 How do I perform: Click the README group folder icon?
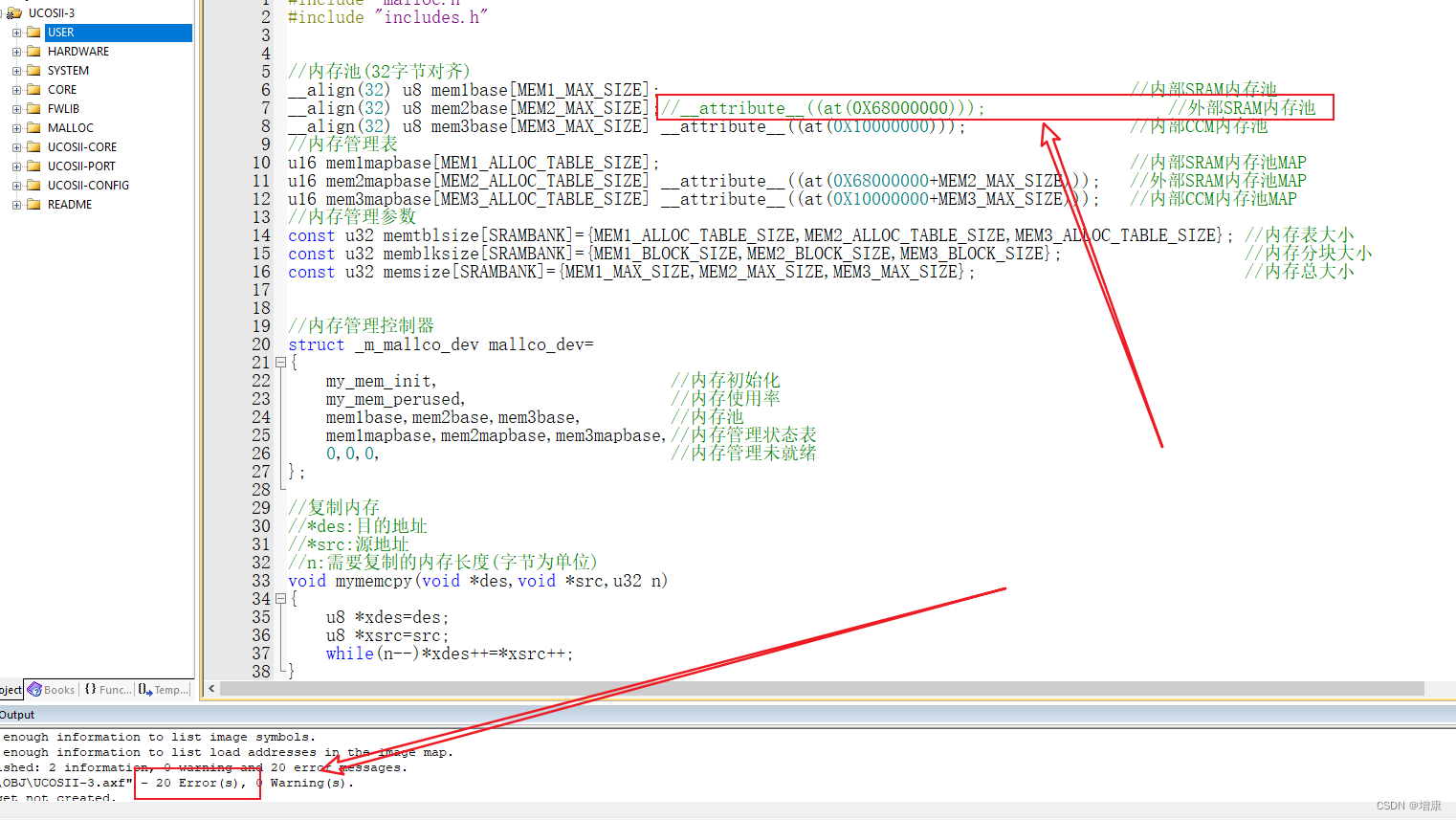click(x=33, y=205)
